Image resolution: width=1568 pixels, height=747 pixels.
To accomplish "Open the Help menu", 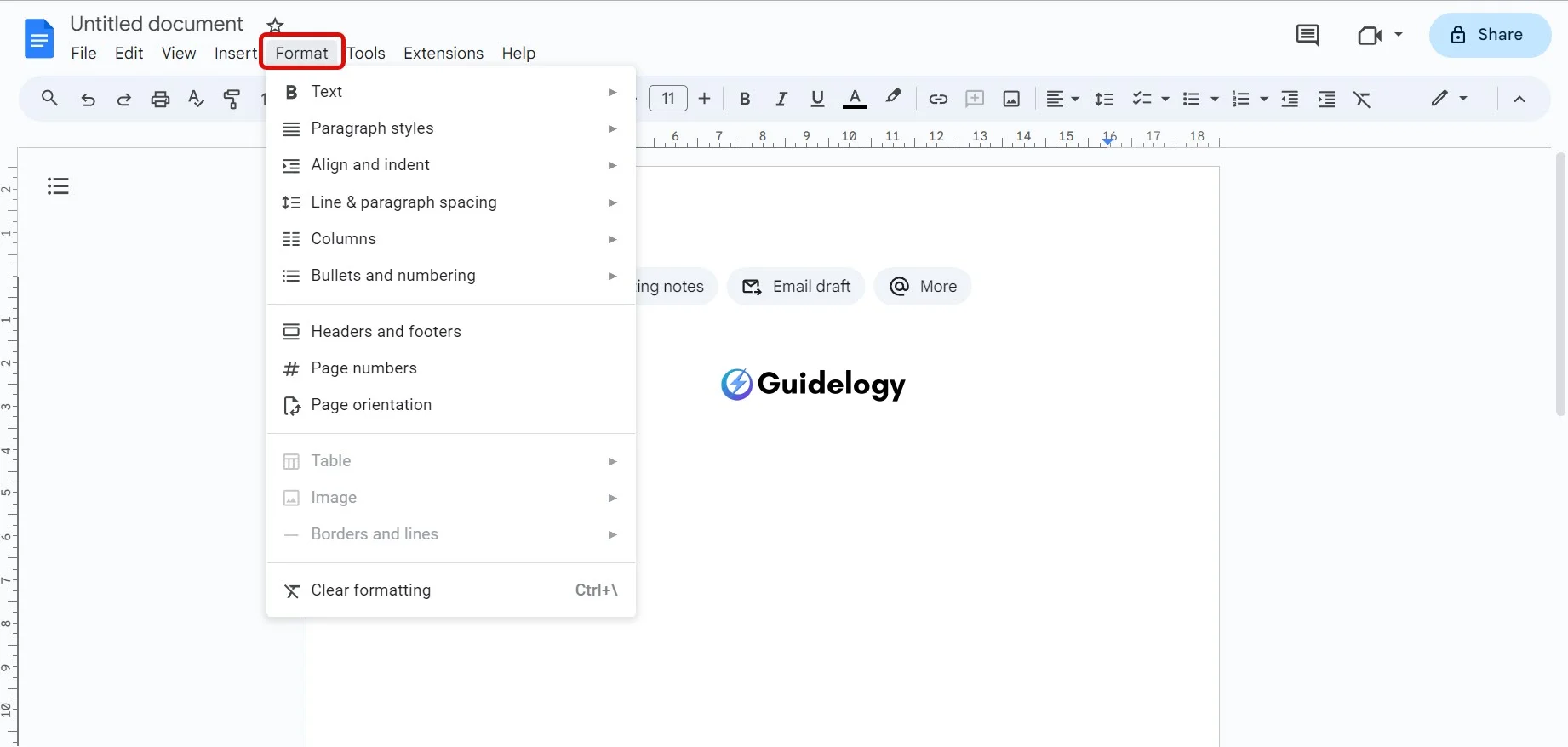I will (518, 53).
